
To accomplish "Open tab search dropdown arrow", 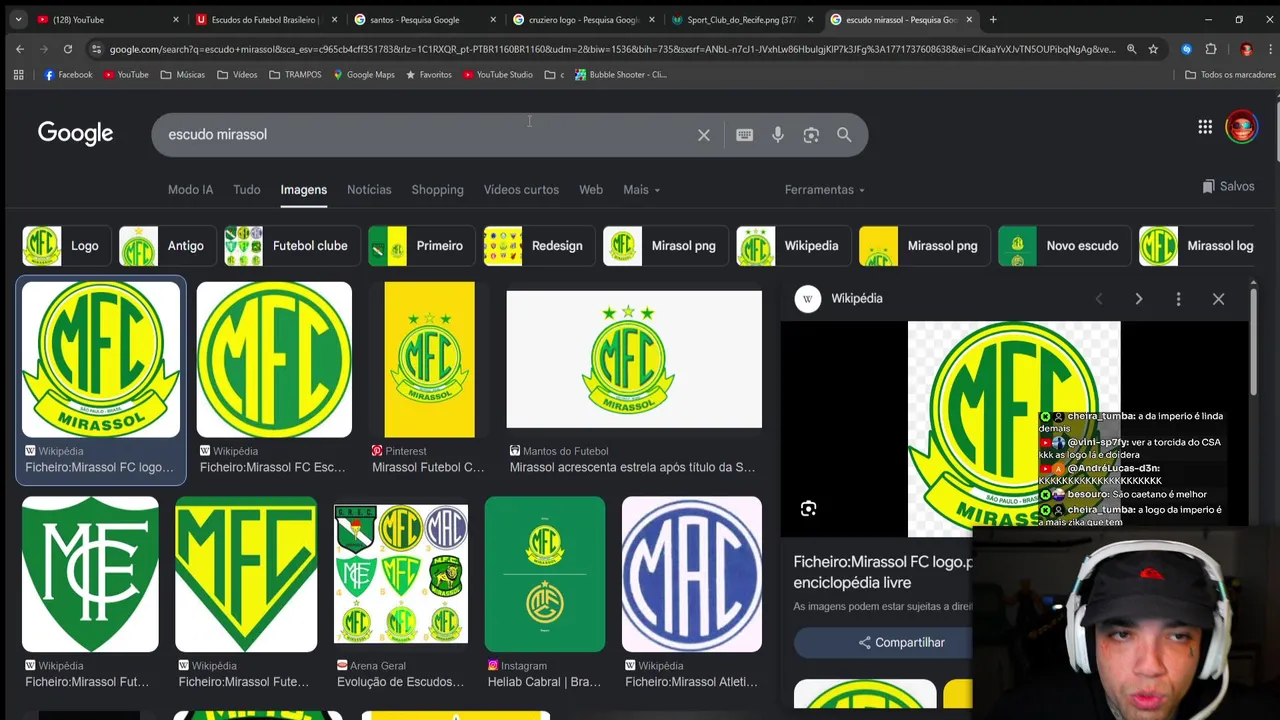I will 18,19.
